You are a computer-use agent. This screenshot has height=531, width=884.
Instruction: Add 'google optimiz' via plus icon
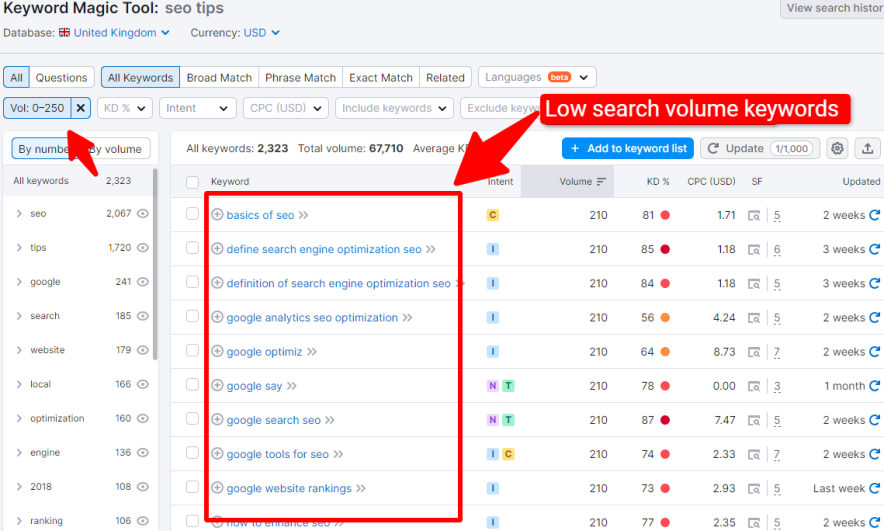[x=217, y=351]
